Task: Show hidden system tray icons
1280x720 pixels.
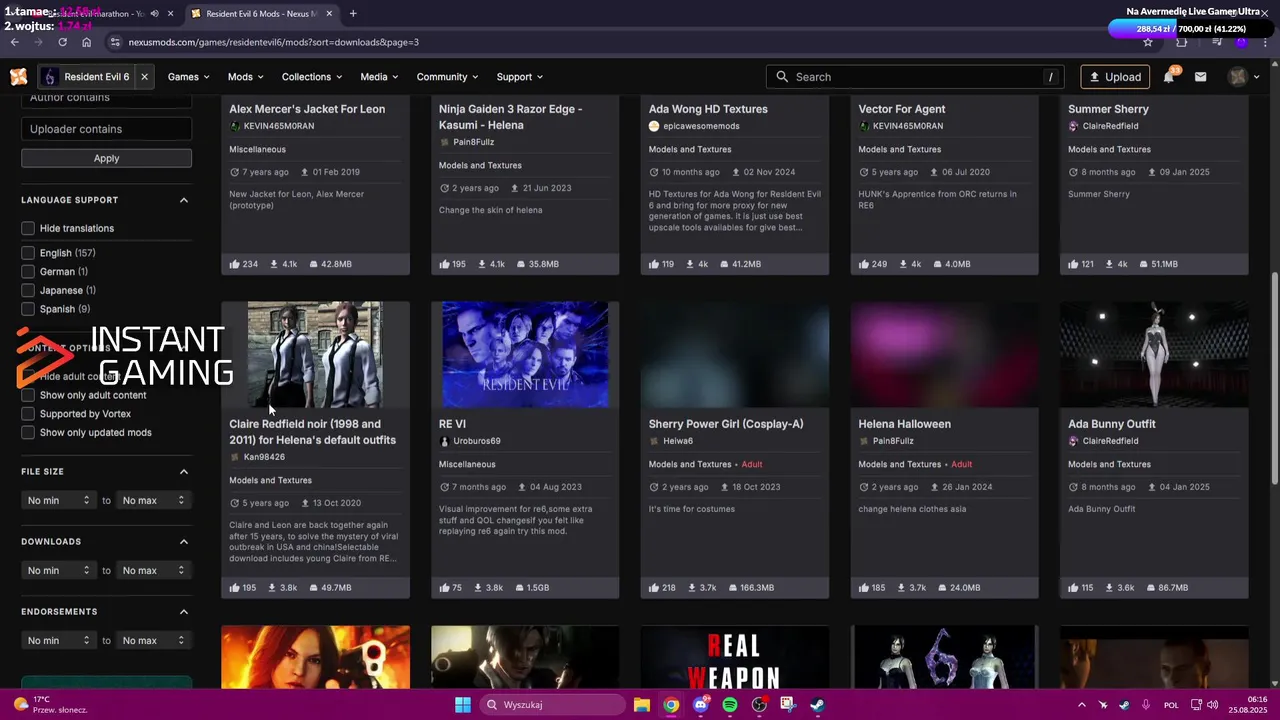Action: click(1082, 705)
